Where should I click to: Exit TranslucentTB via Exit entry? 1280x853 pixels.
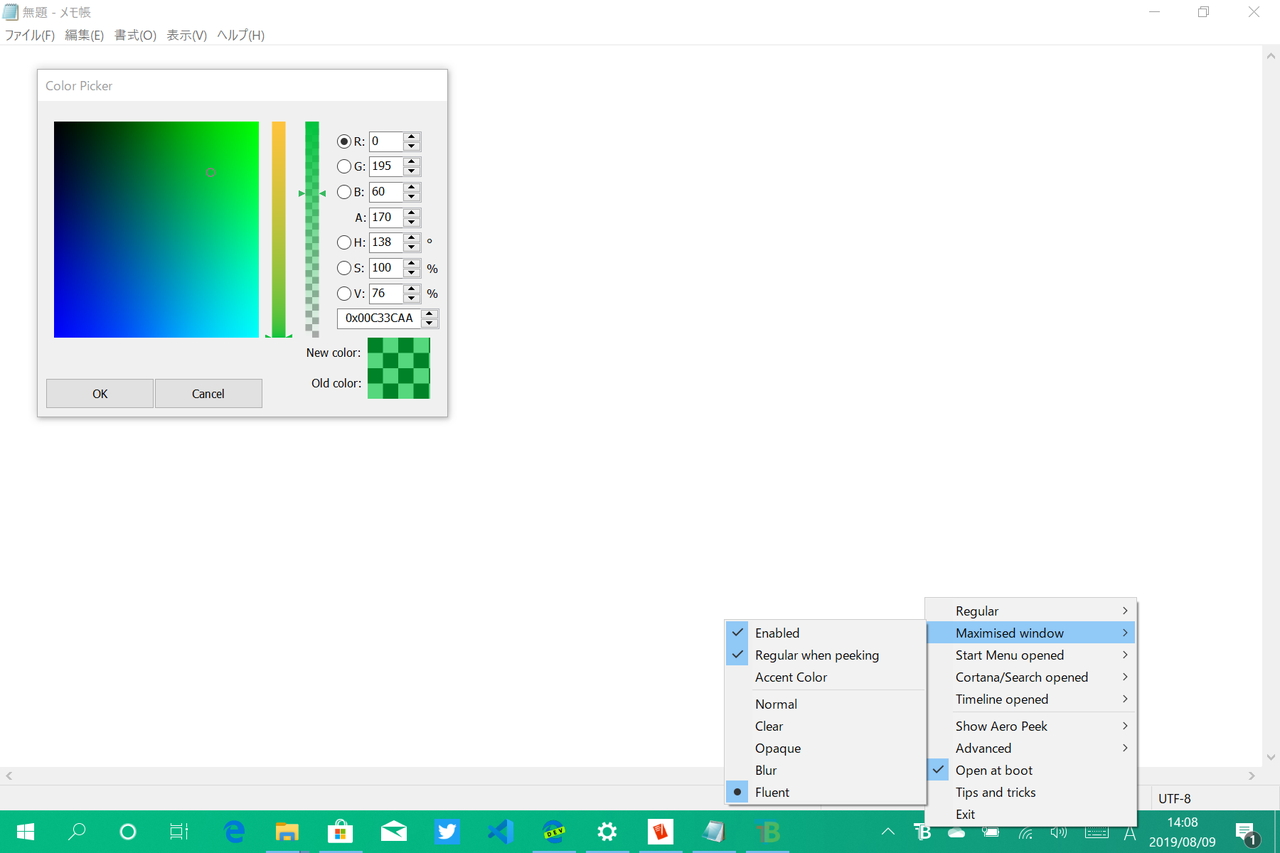point(1031,814)
